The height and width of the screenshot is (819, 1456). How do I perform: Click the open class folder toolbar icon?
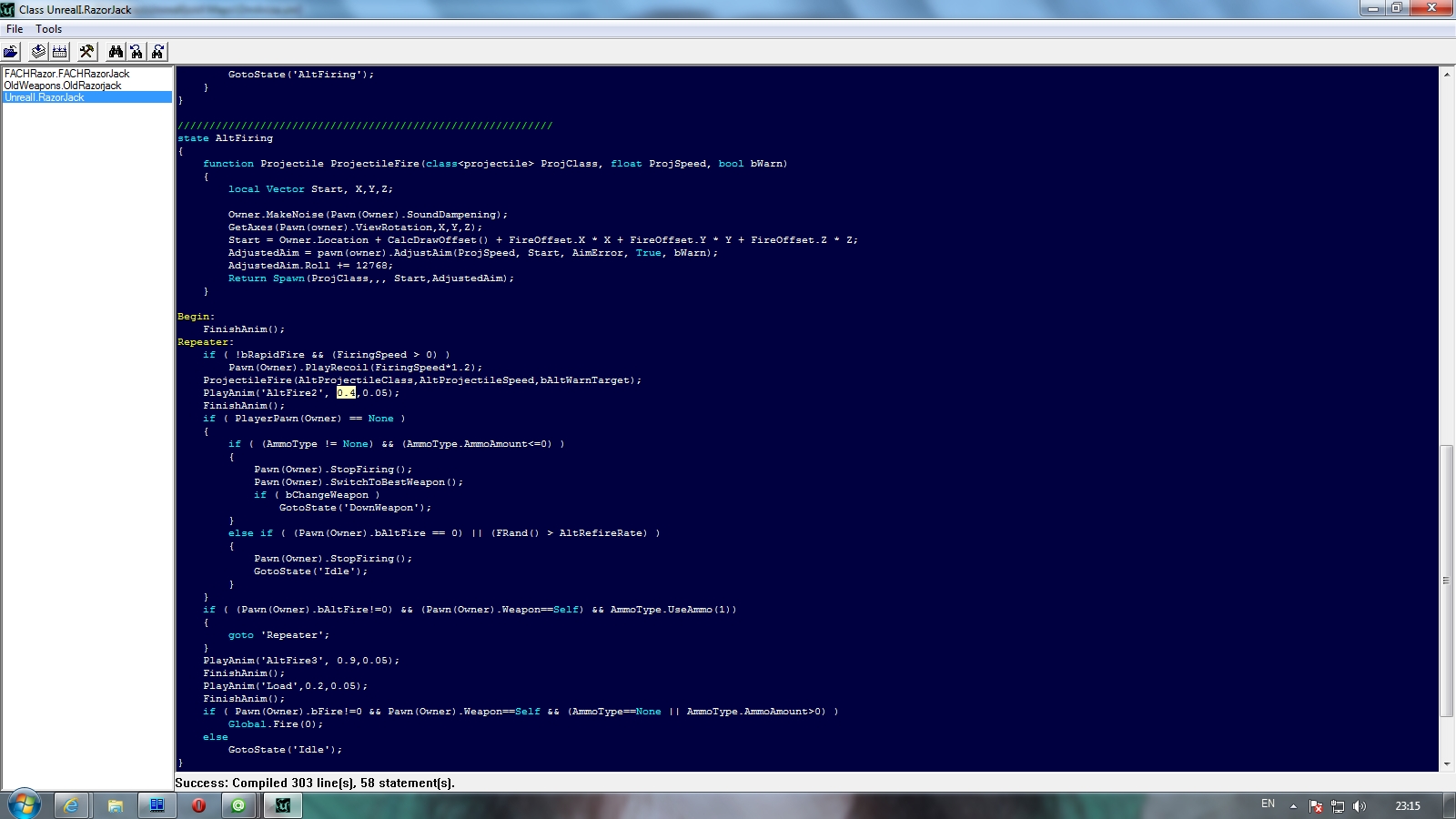[11, 52]
